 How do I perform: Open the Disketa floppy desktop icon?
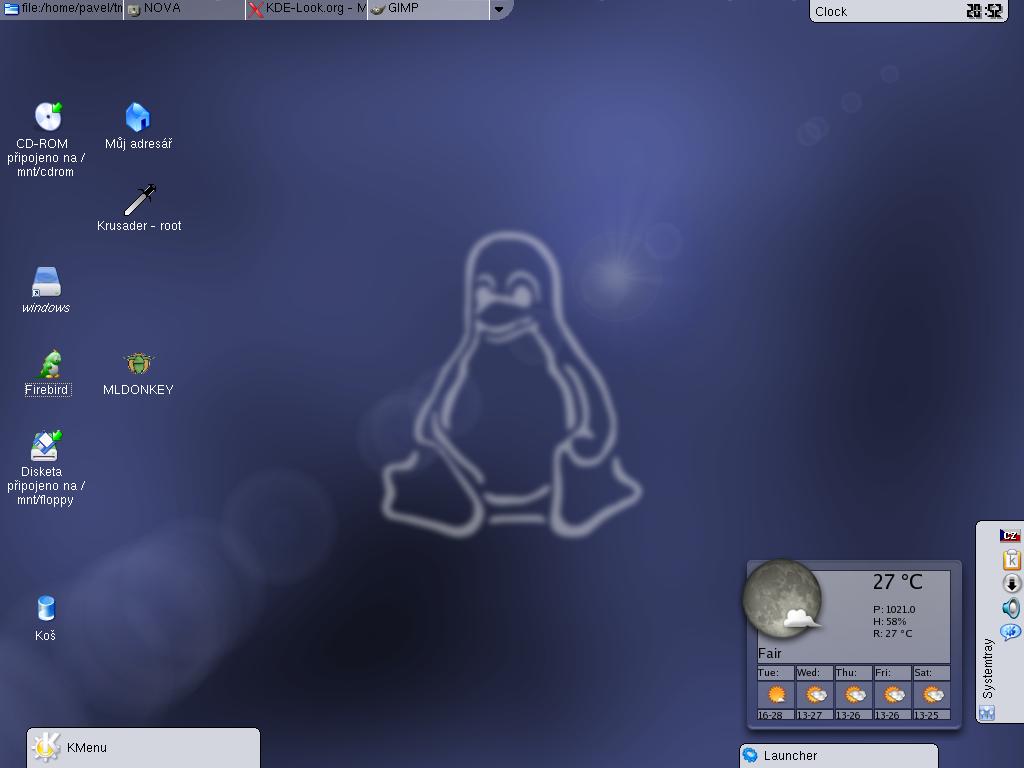(x=46, y=445)
